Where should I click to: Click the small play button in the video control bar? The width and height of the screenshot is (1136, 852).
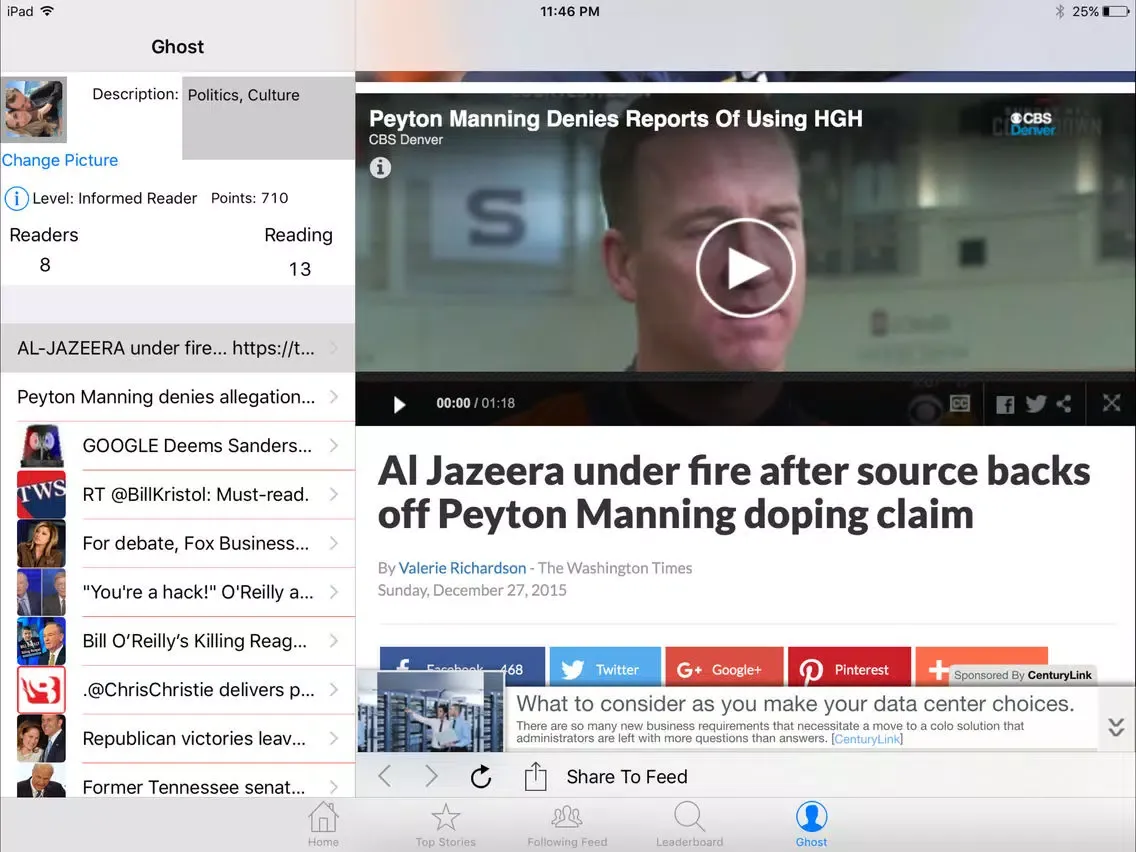[x=399, y=404]
